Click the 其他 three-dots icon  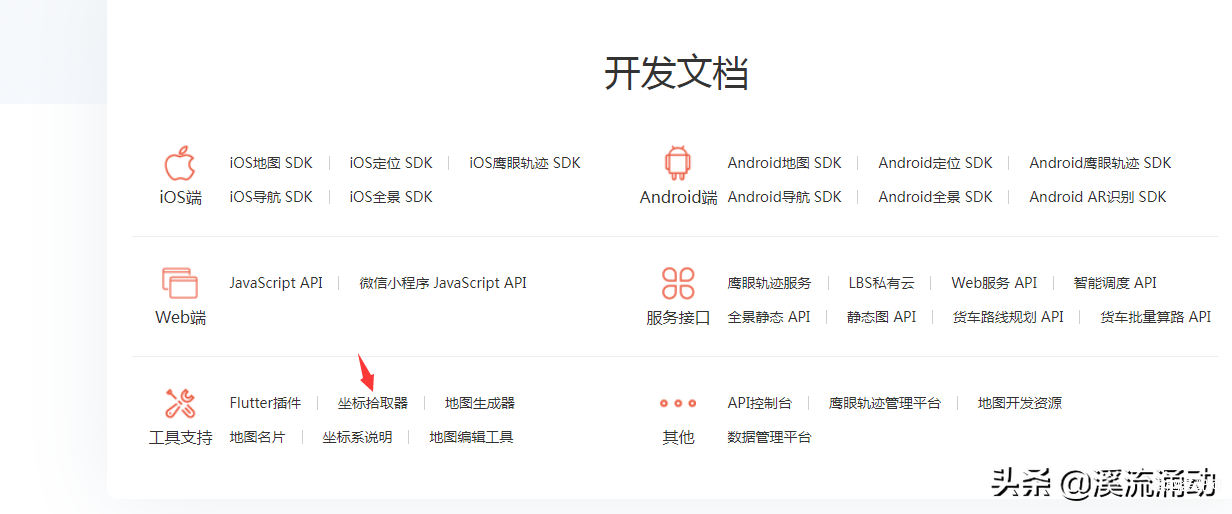[x=678, y=403]
